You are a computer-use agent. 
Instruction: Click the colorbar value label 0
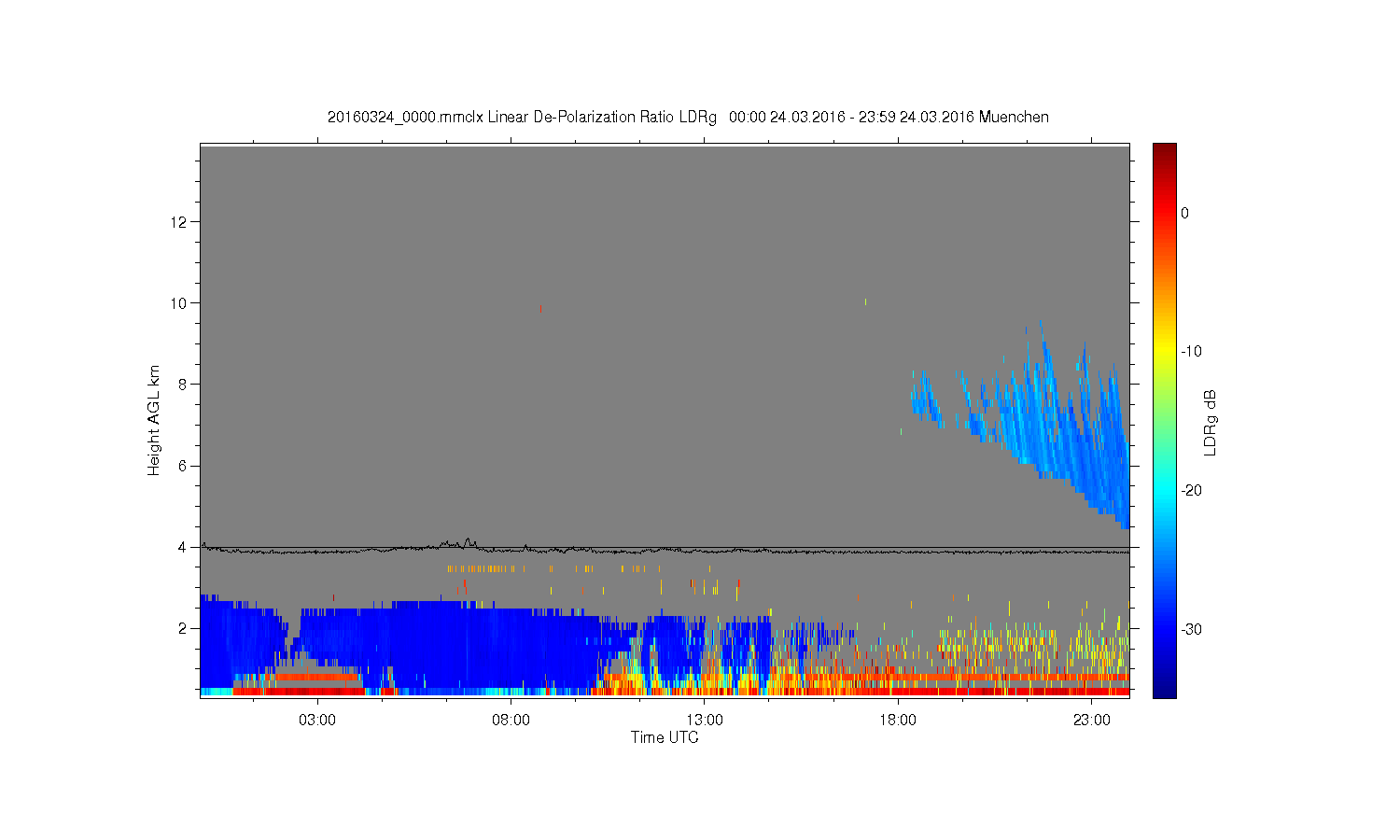(x=1185, y=213)
